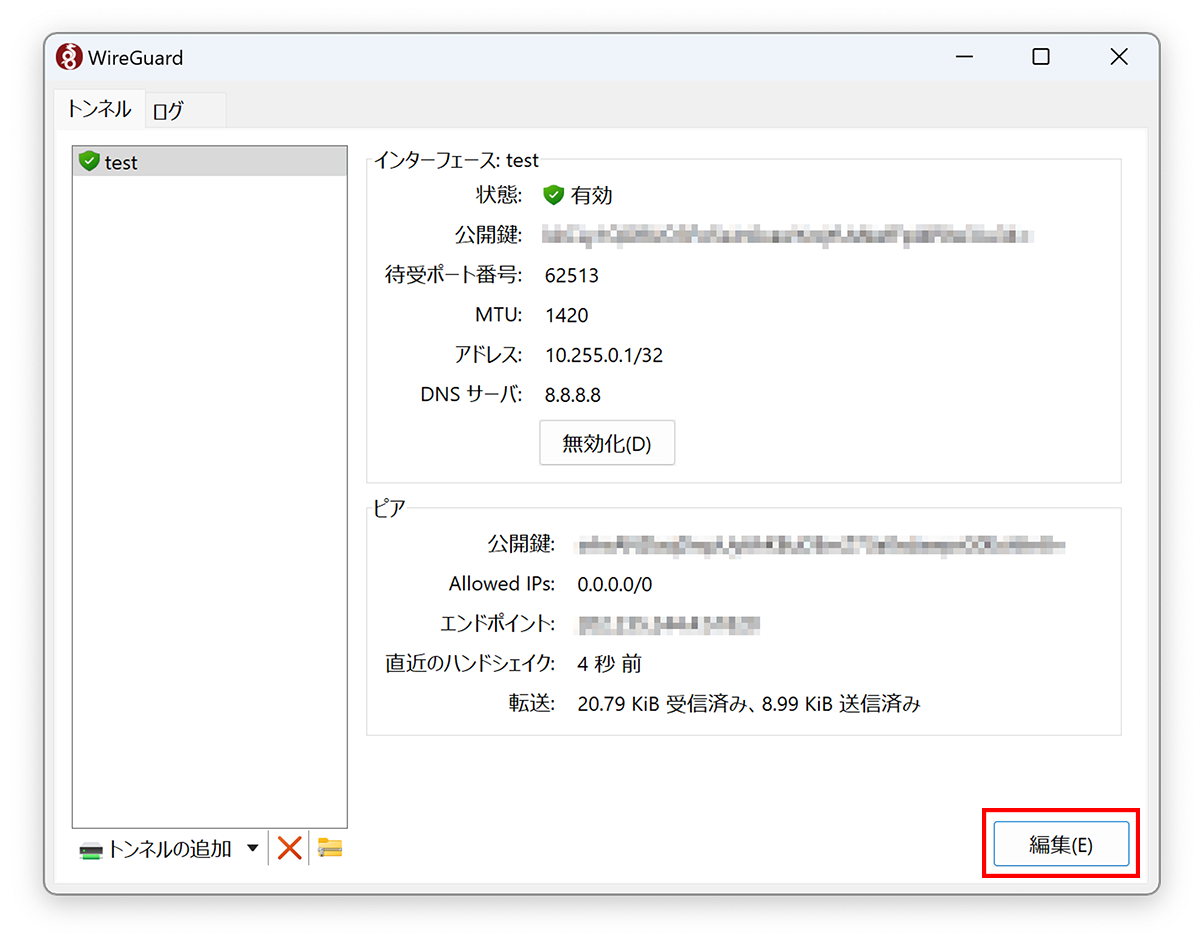The width and height of the screenshot is (1200, 940).
Task: Click the Allowed IPs value 0.0.0.0/0
Action: coord(614,584)
